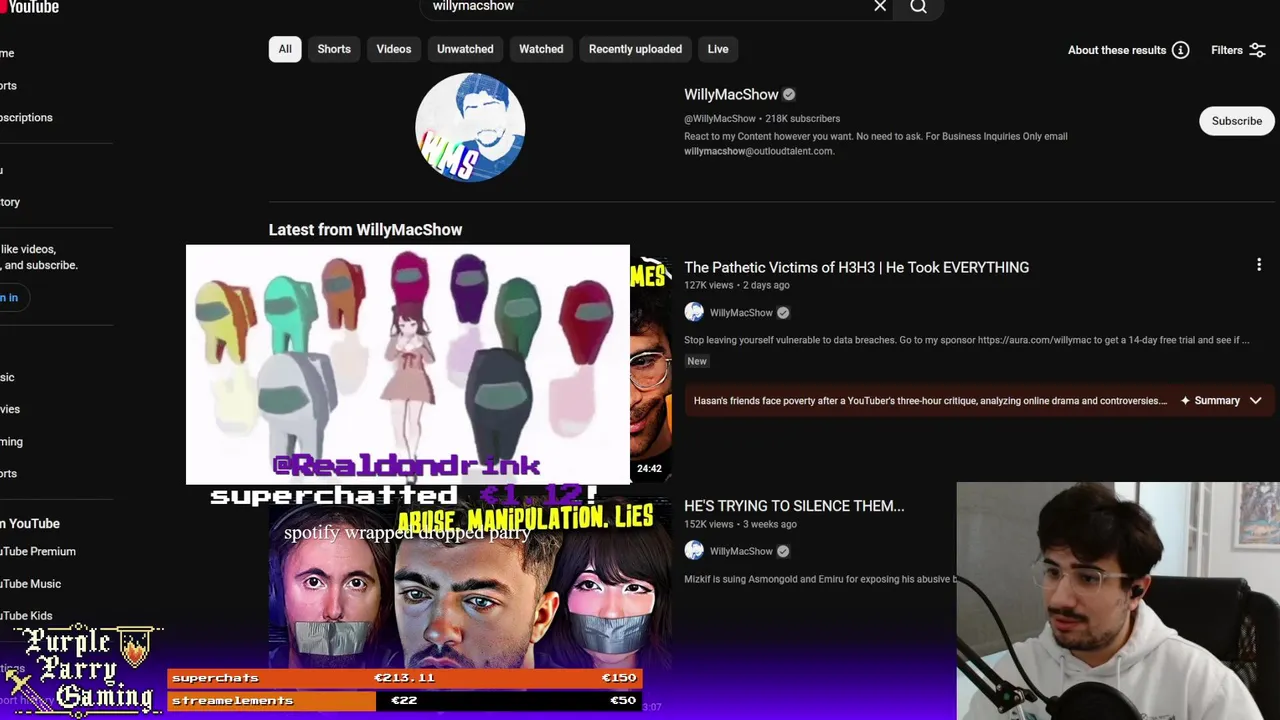
Task: Open three-dot menu for H3H3 video
Action: (1259, 265)
